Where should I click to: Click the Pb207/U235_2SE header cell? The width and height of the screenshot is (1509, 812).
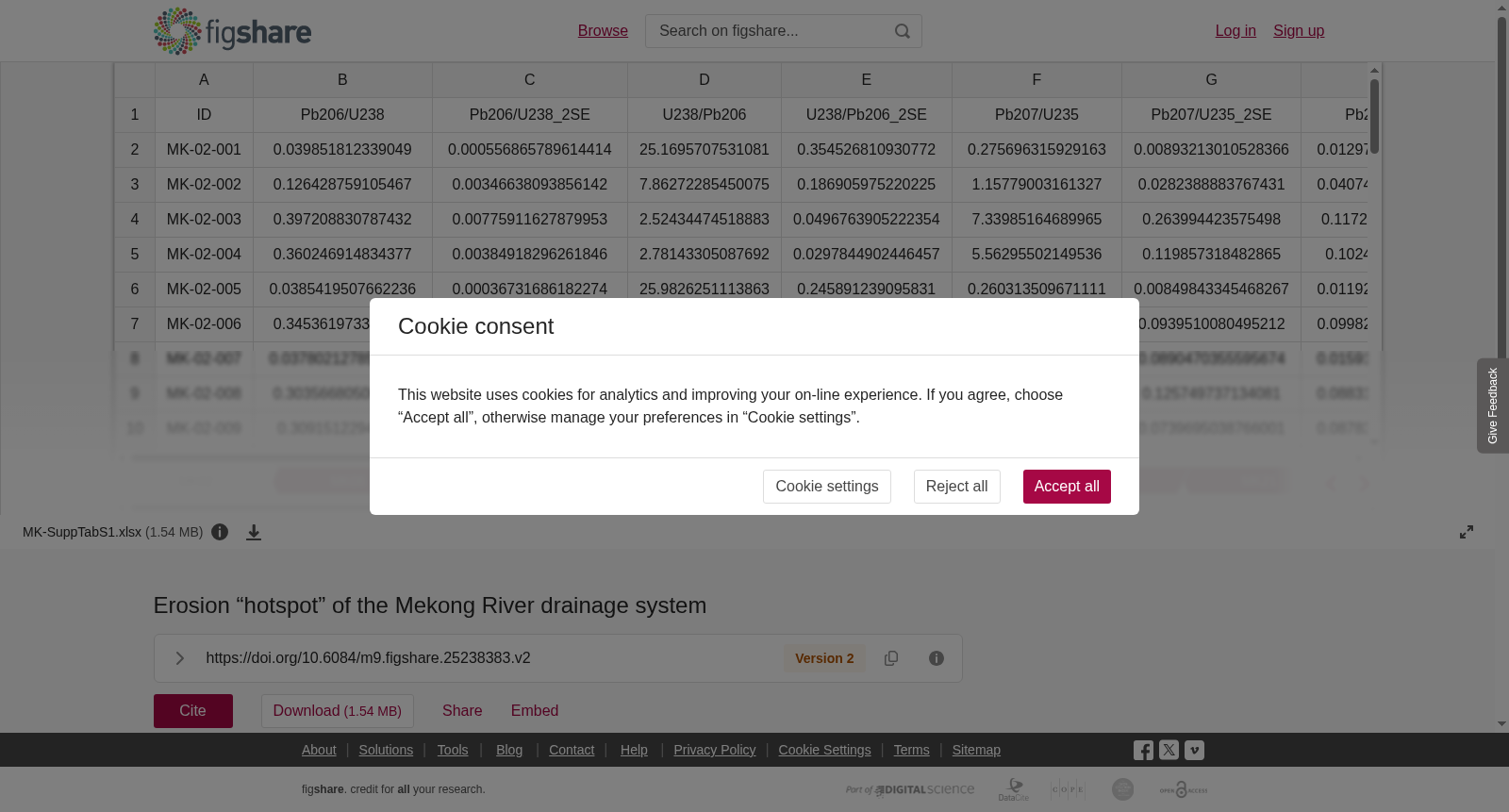click(x=1211, y=115)
